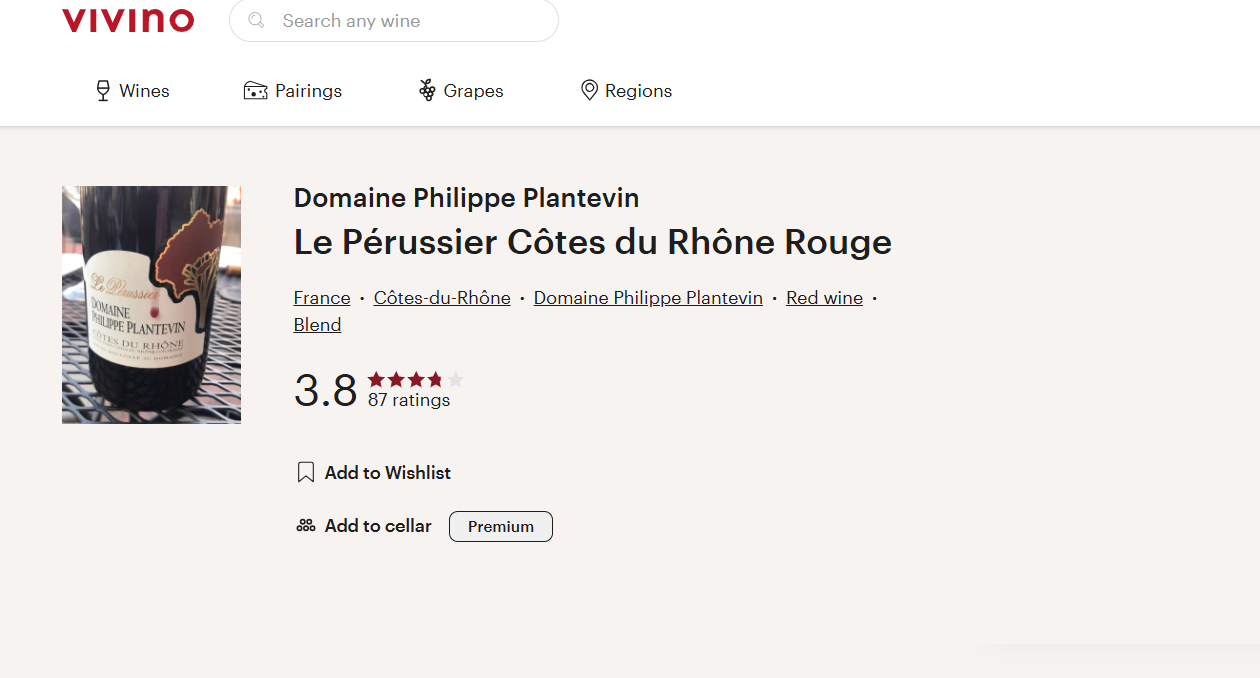Follow the Côtes-du-Rhône region link
Viewport: 1260px width, 678px height.
click(442, 298)
